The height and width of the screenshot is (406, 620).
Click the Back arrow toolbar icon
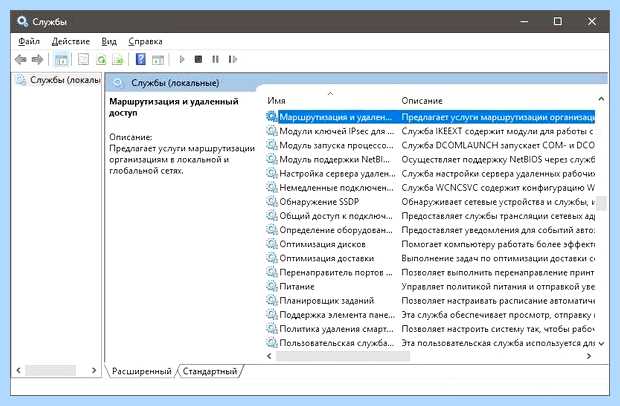tap(21, 60)
